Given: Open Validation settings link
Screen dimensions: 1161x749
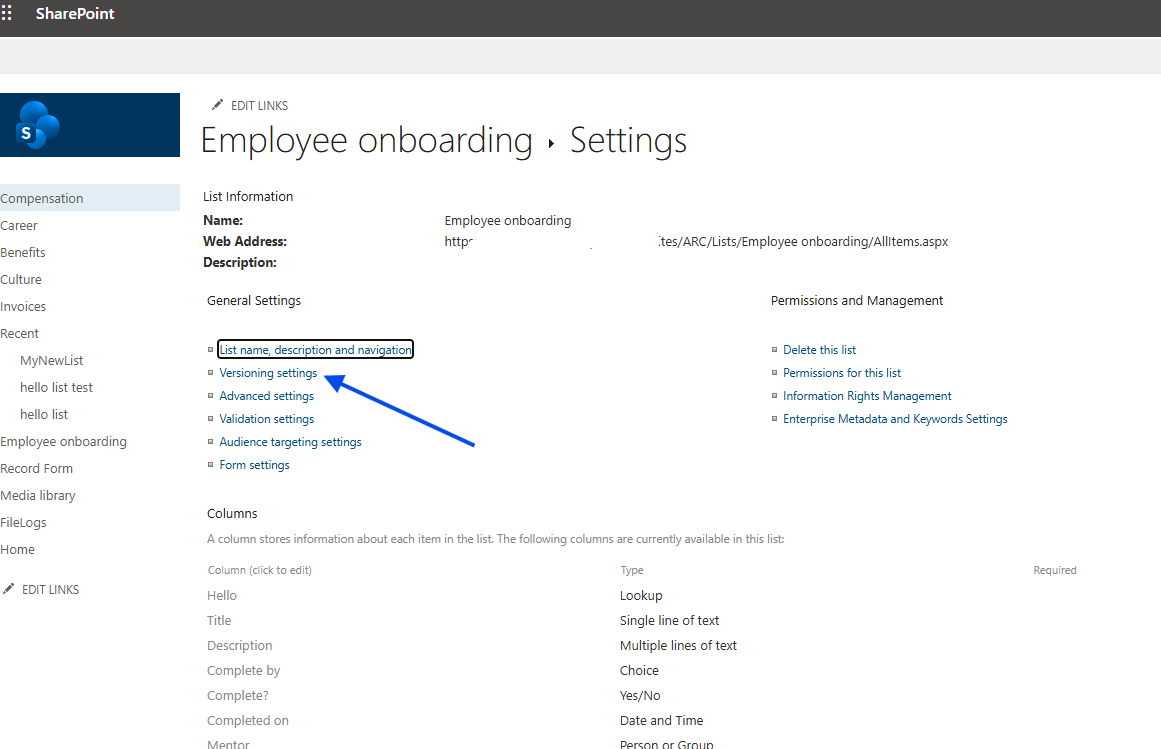Looking at the screenshot, I should [266, 419].
